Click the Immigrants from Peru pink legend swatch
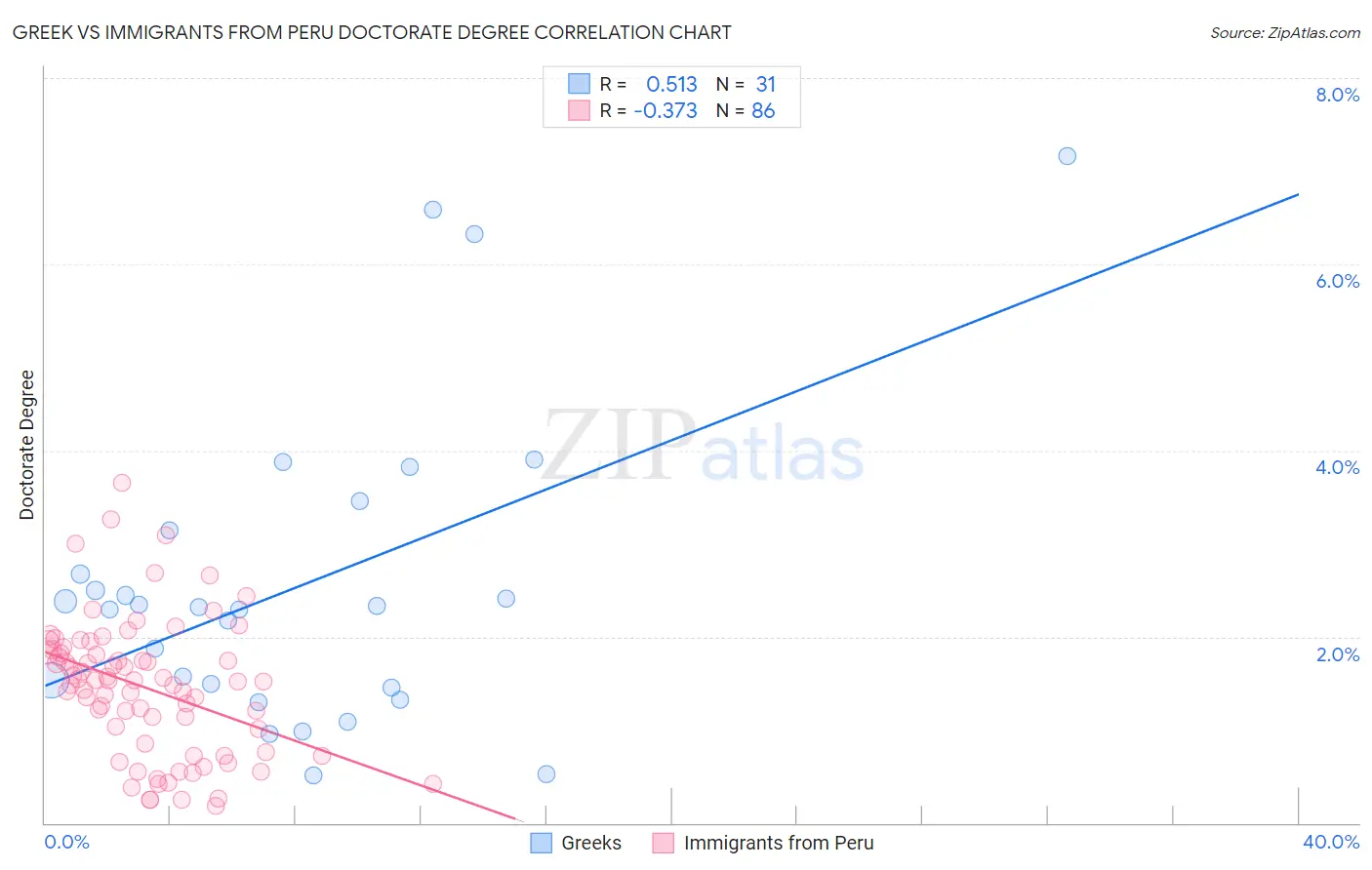The image size is (1372, 870). click(x=664, y=843)
